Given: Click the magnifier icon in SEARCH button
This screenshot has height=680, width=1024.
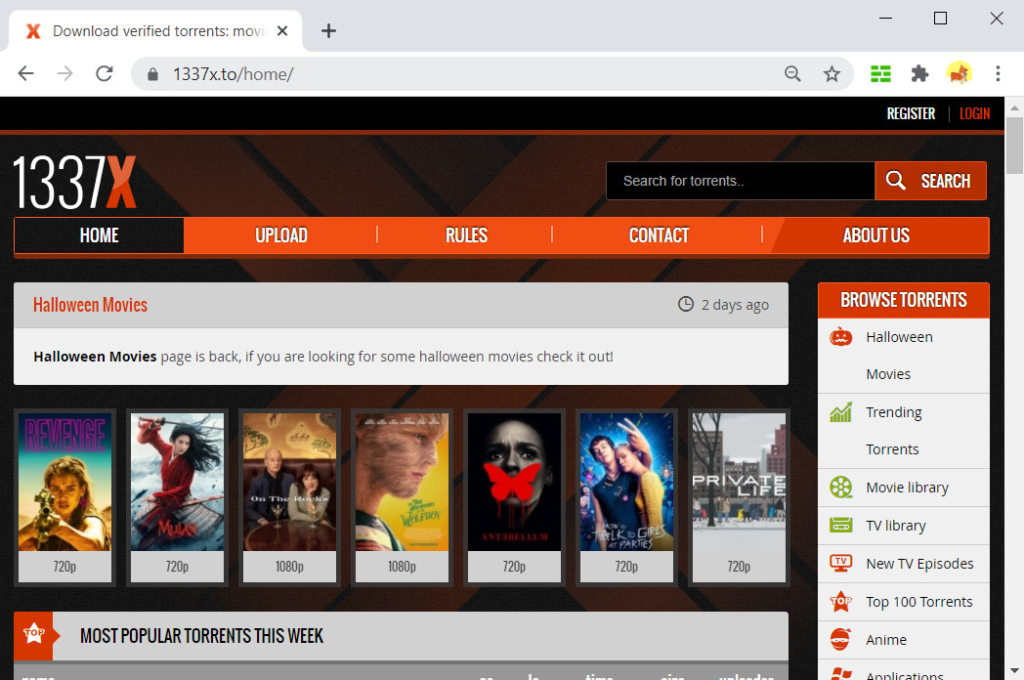Looking at the screenshot, I should pos(895,180).
